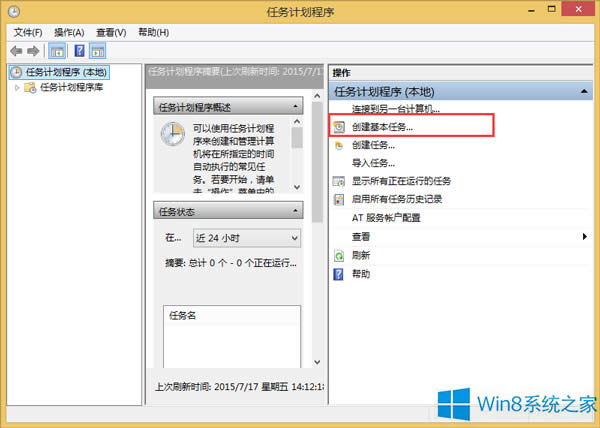This screenshot has width=600, height=428.
Task: Toggle the show/hide console tree toolbar icon
Action: point(57,51)
